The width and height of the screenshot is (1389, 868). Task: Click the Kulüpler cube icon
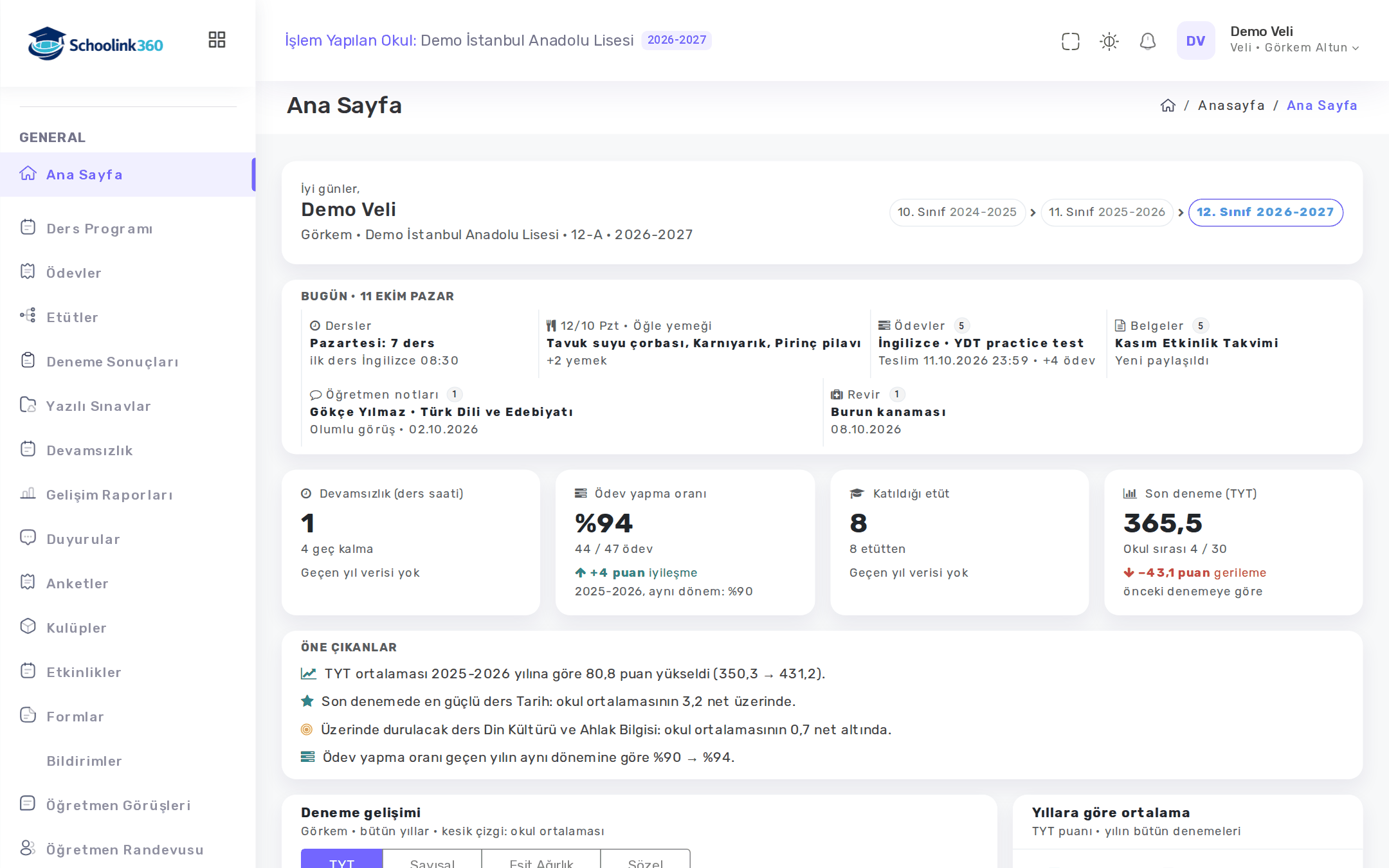click(x=28, y=626)
